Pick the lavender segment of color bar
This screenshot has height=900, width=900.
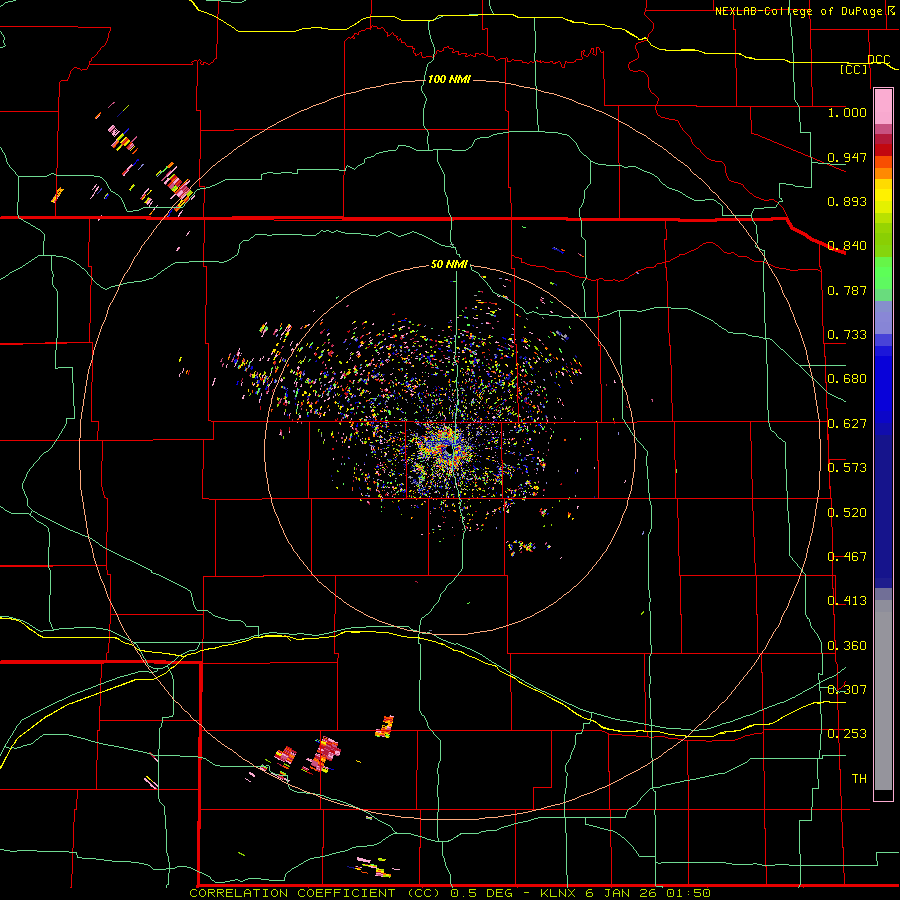coord(883,317)
